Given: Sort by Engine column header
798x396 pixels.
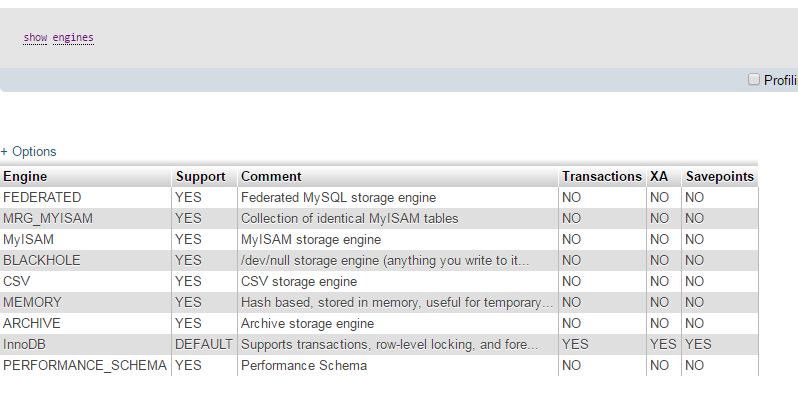Looking at the screenshot, I should [25, 177].
